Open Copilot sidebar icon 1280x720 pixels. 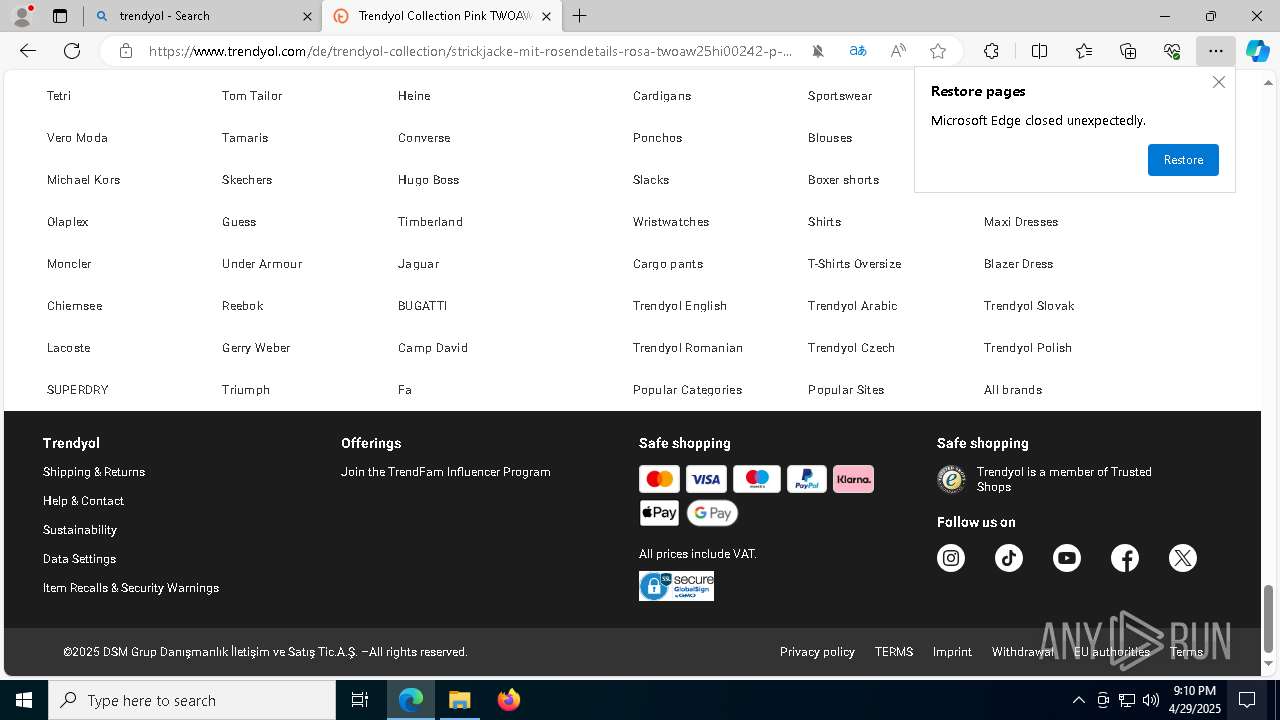[x=1257, y=51]
